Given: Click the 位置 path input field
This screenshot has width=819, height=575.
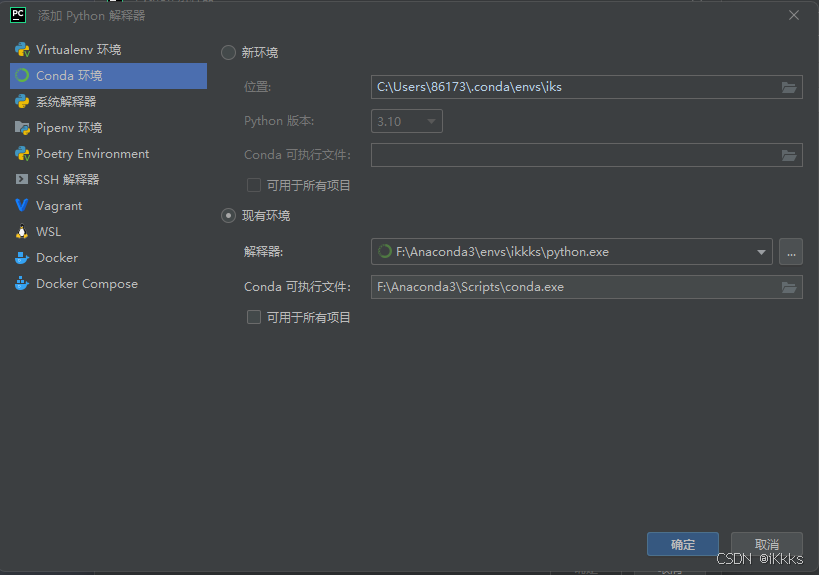Looking at the screenshot, I should pos(587,87).
